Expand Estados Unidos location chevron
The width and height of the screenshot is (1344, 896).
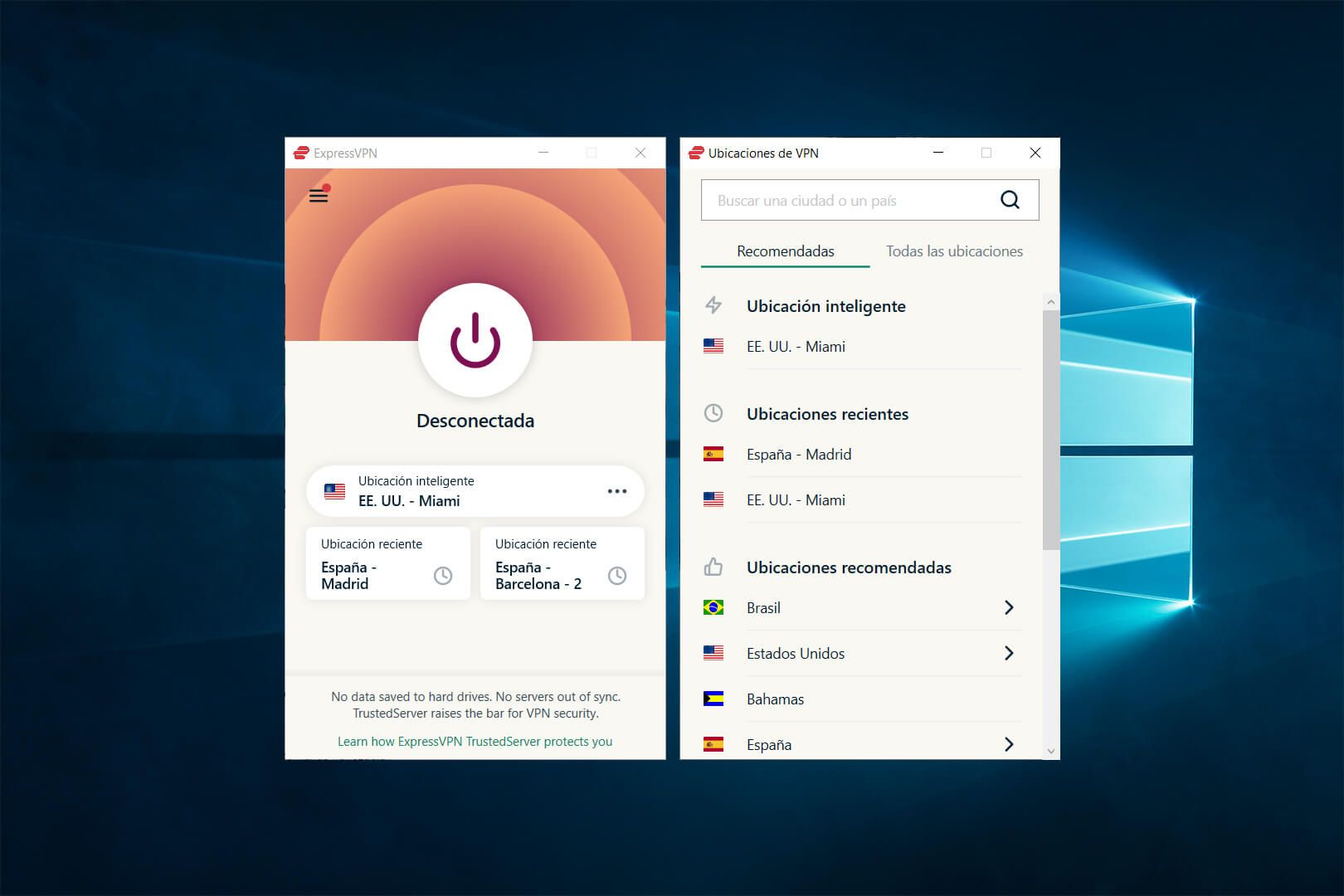click(x=1009, y=654)
